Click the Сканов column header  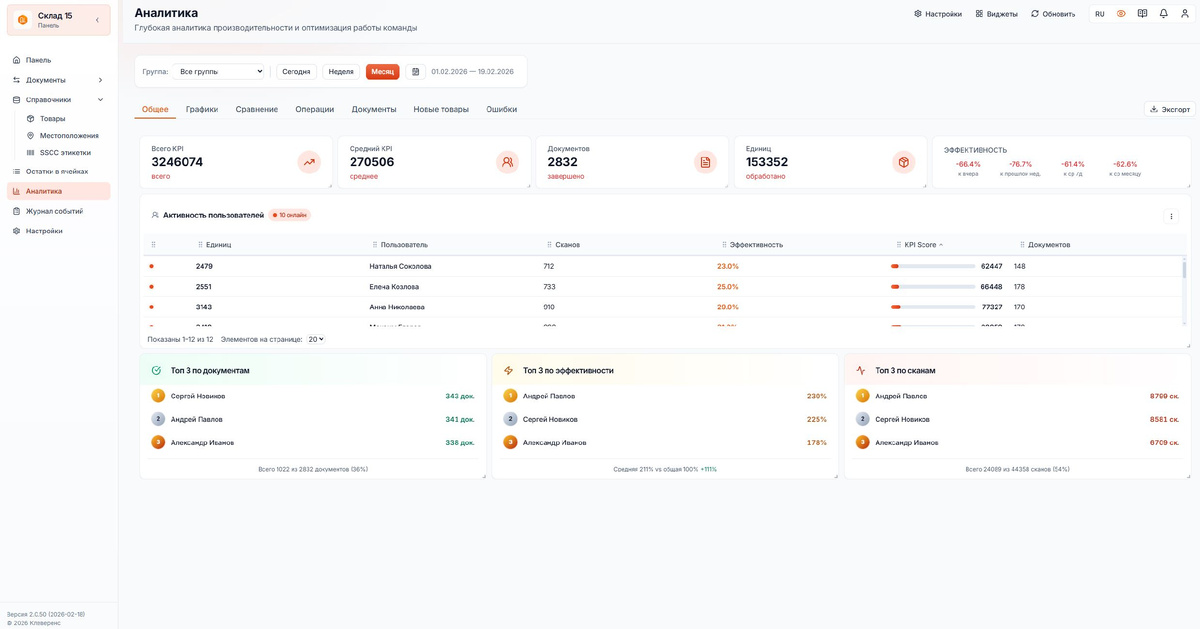pos(568,245)
